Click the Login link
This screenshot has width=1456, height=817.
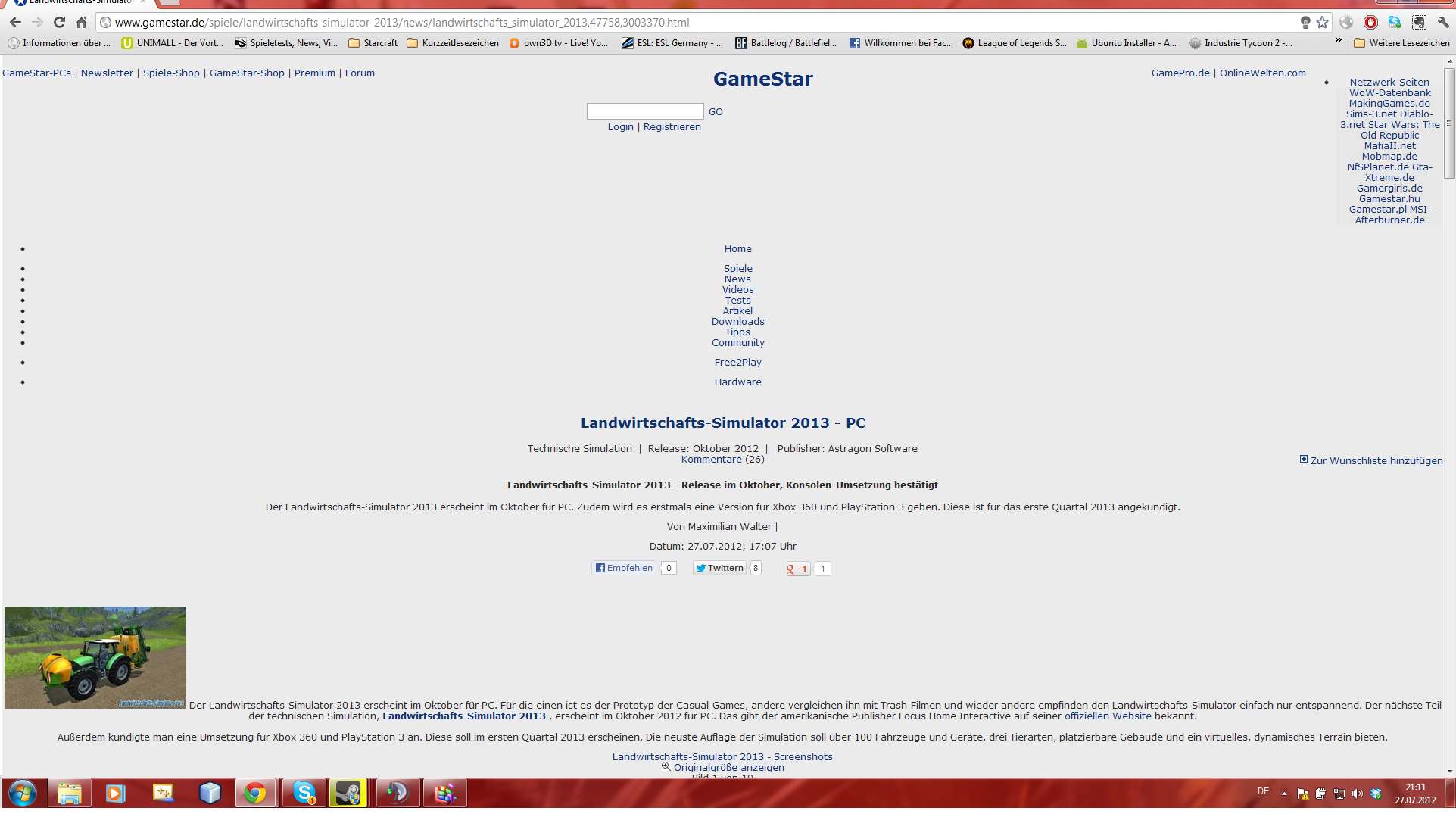click(621, 127)
